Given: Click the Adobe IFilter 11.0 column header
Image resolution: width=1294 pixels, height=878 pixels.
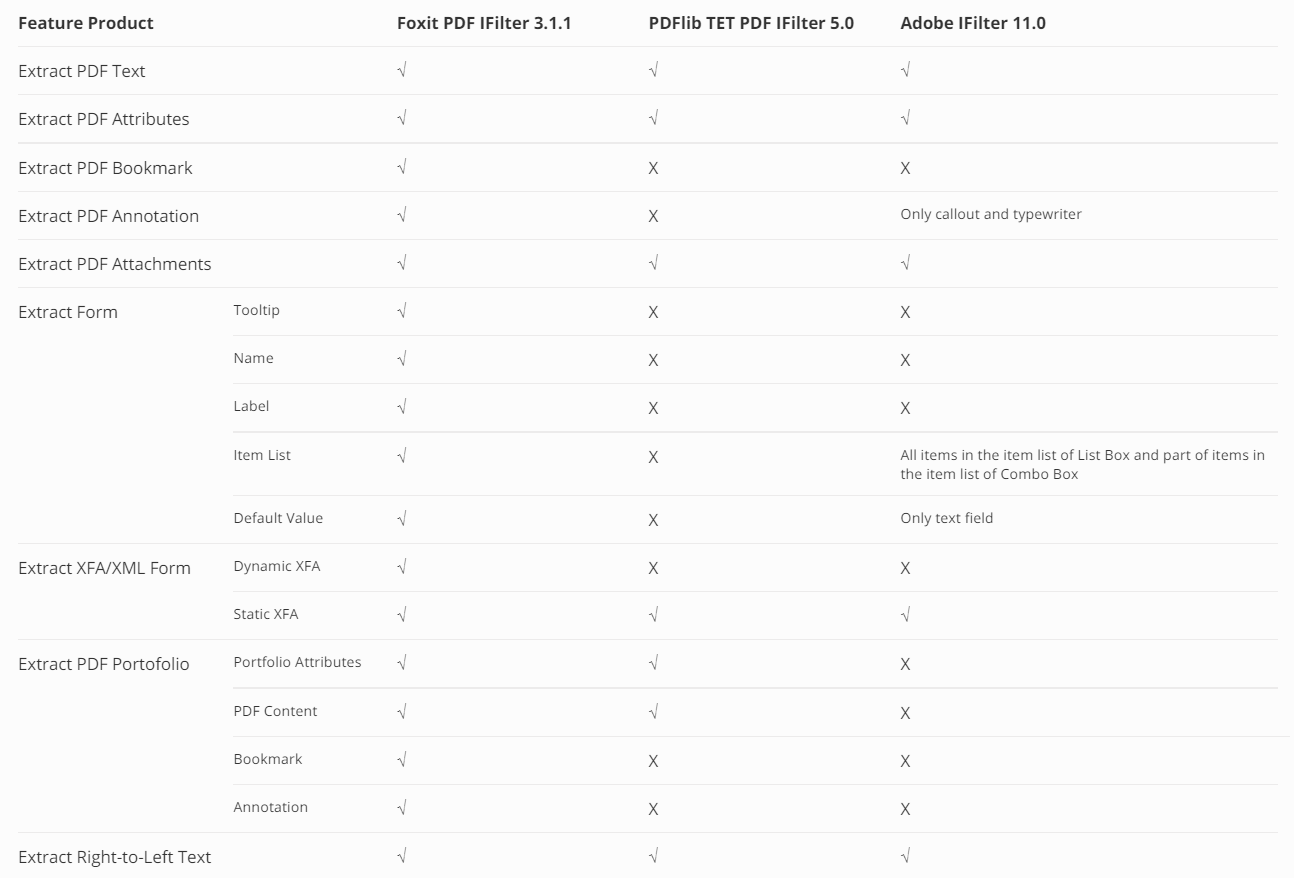Looking at the screenshot, I should coord(973,23).
